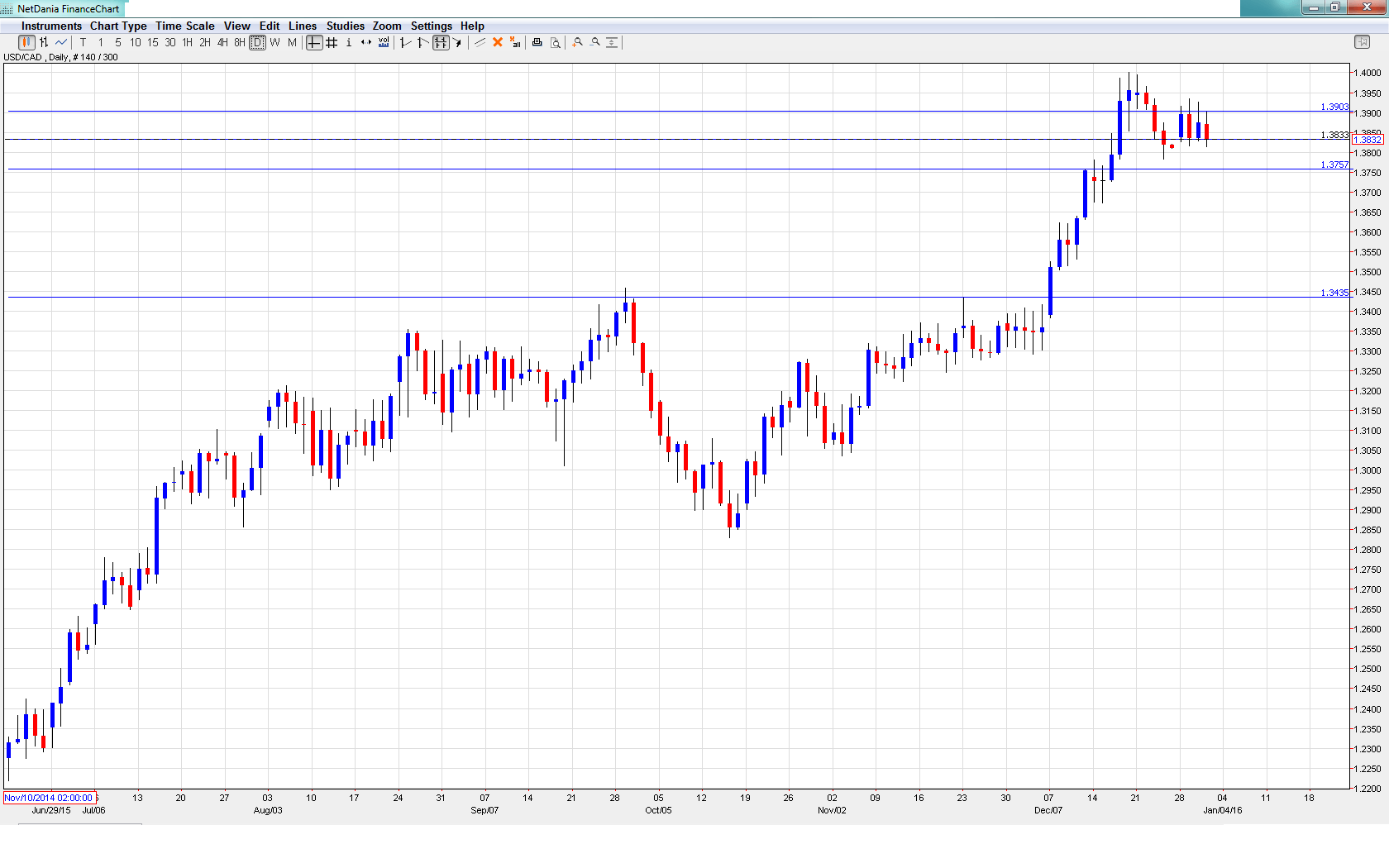
Task: Switch to weekly timeframe with W button
Action: click(275, 42)
